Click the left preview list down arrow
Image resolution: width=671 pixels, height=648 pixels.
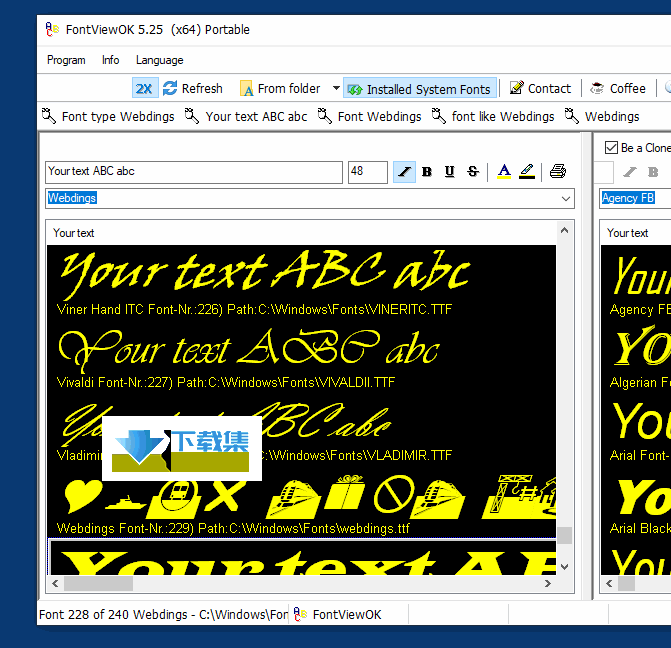(x=564, y=567)
